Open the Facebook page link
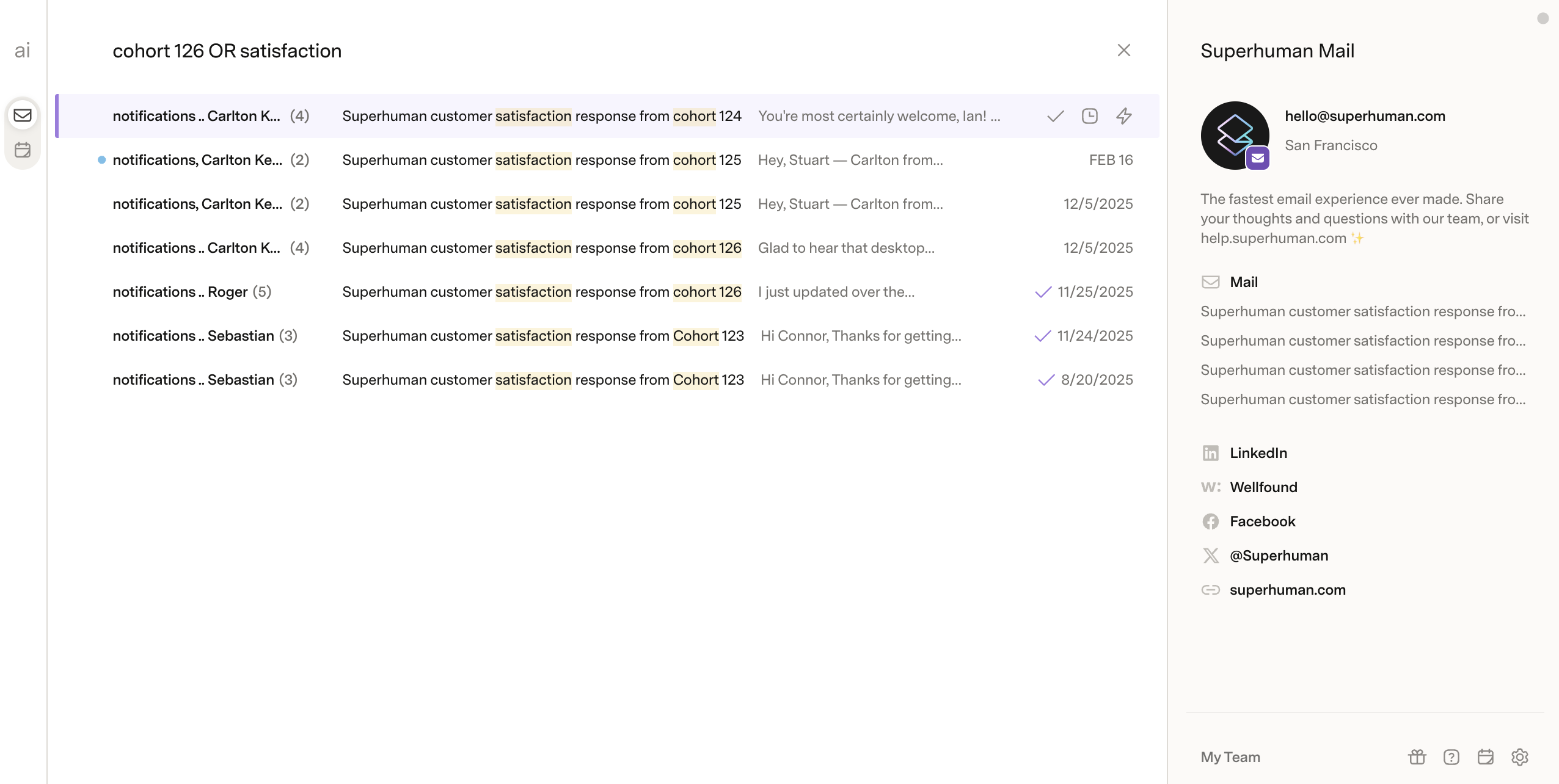The height and width of the screenshot is (784, 1559). click(1263, 521)
